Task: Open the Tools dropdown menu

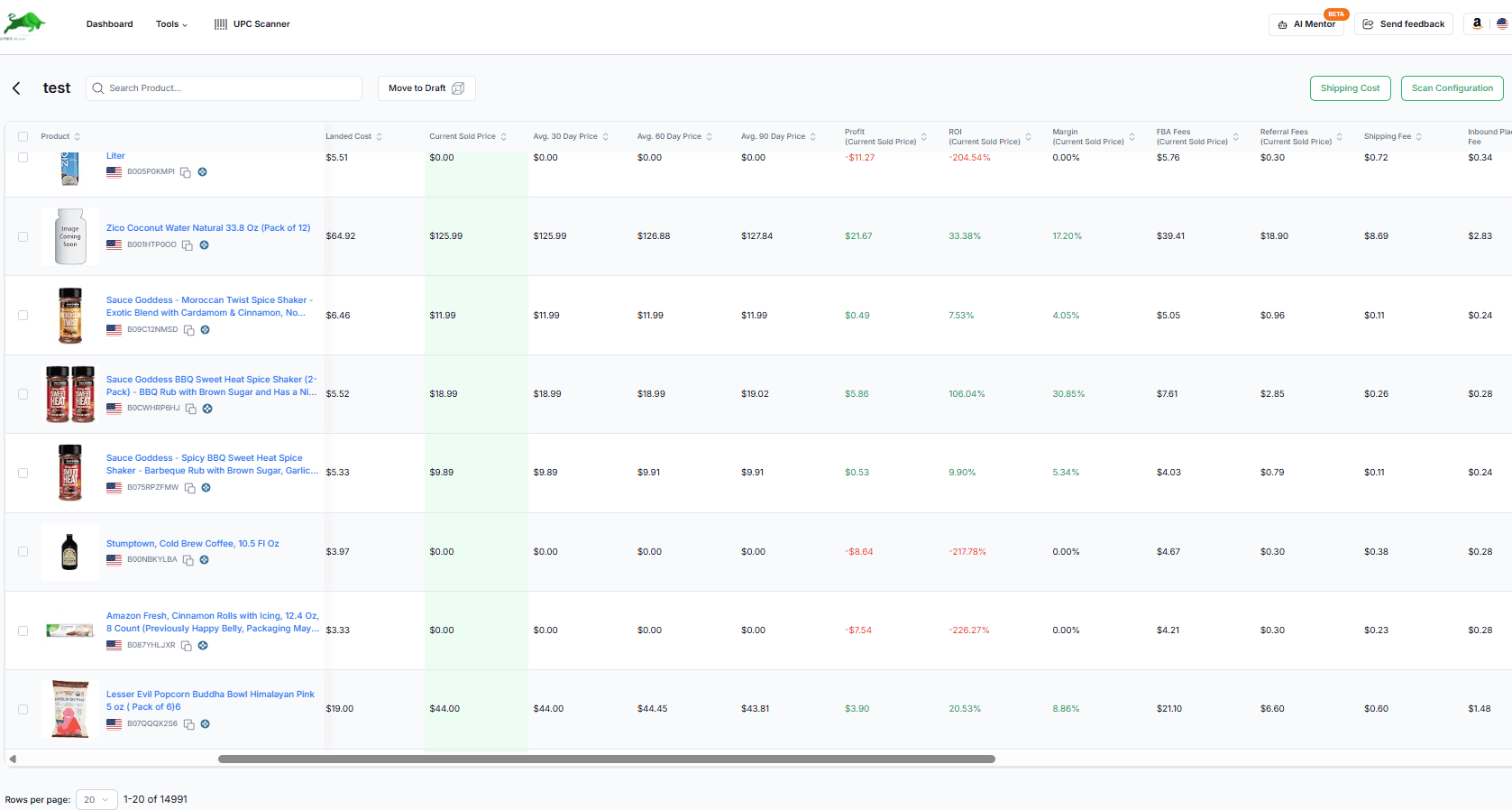Action: [x=171, y=24]
